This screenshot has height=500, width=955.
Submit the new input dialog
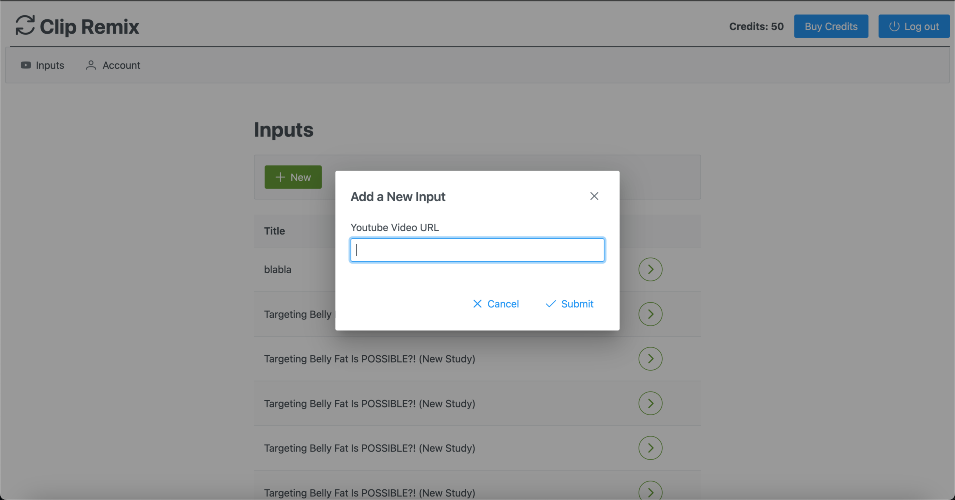click(569, 304)
